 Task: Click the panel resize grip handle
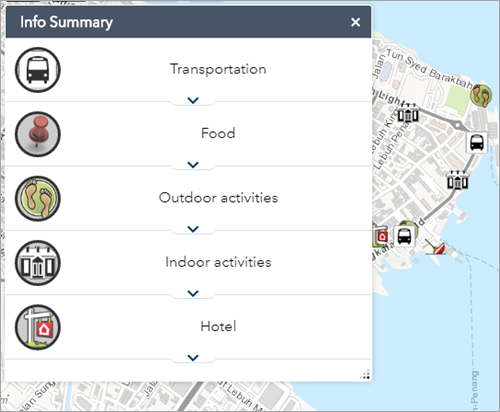pyautogui.click(x=365, y=374)
